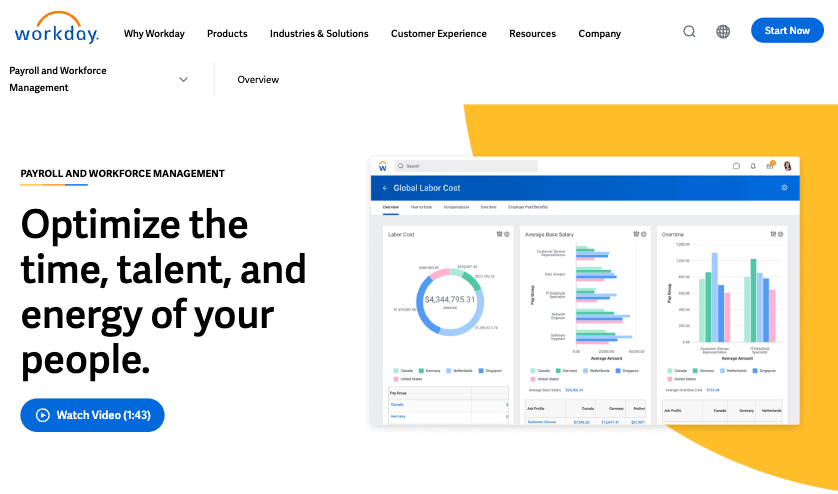Viewport: 838px width, 494px height.
Task: Click Singapore legend swatch in Labor Cost
Action: [x=482, y=370]
